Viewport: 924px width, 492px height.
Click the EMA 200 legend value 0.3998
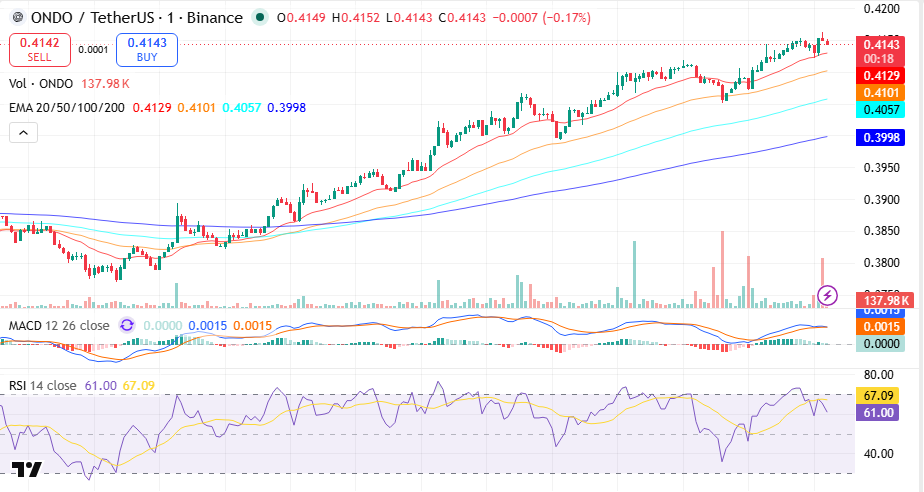point(286,108)
